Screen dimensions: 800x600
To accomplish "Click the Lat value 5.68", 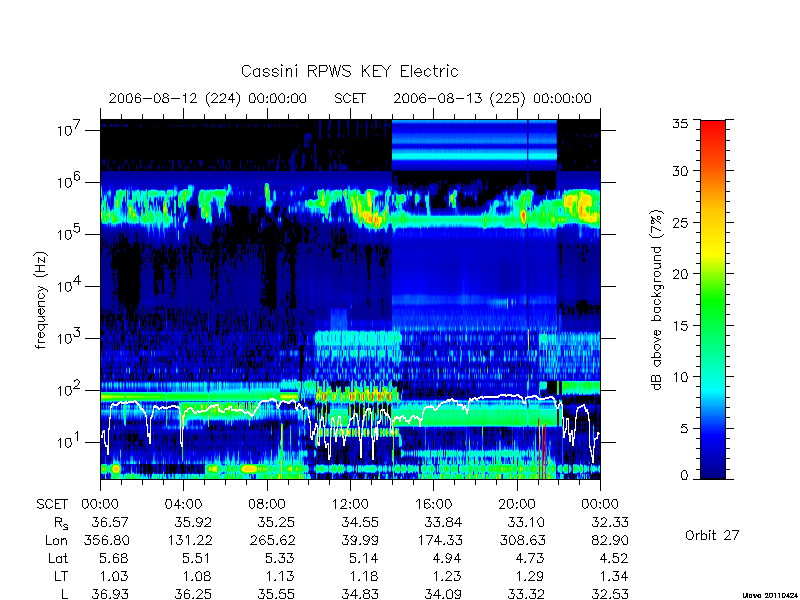I will (114, 558).
